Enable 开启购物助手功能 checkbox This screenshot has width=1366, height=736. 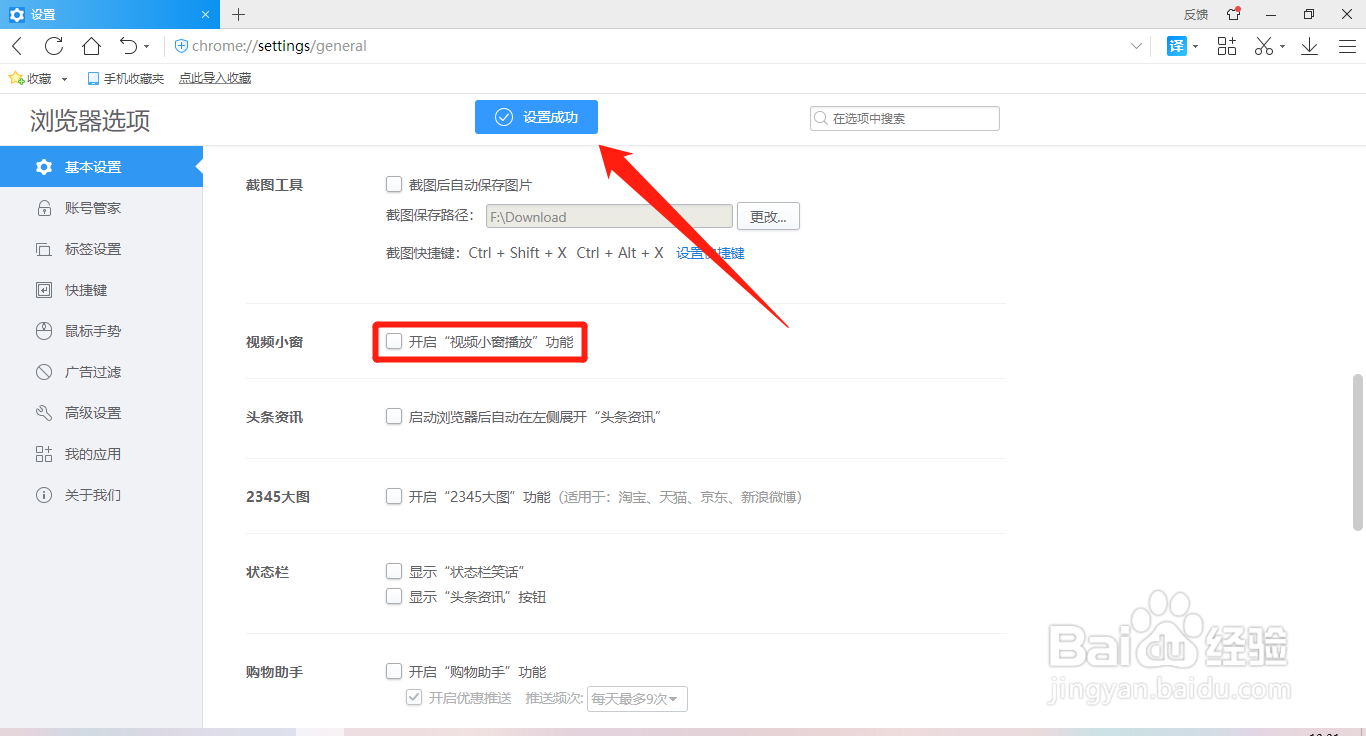pyautogui.click(x=394, y=671)
